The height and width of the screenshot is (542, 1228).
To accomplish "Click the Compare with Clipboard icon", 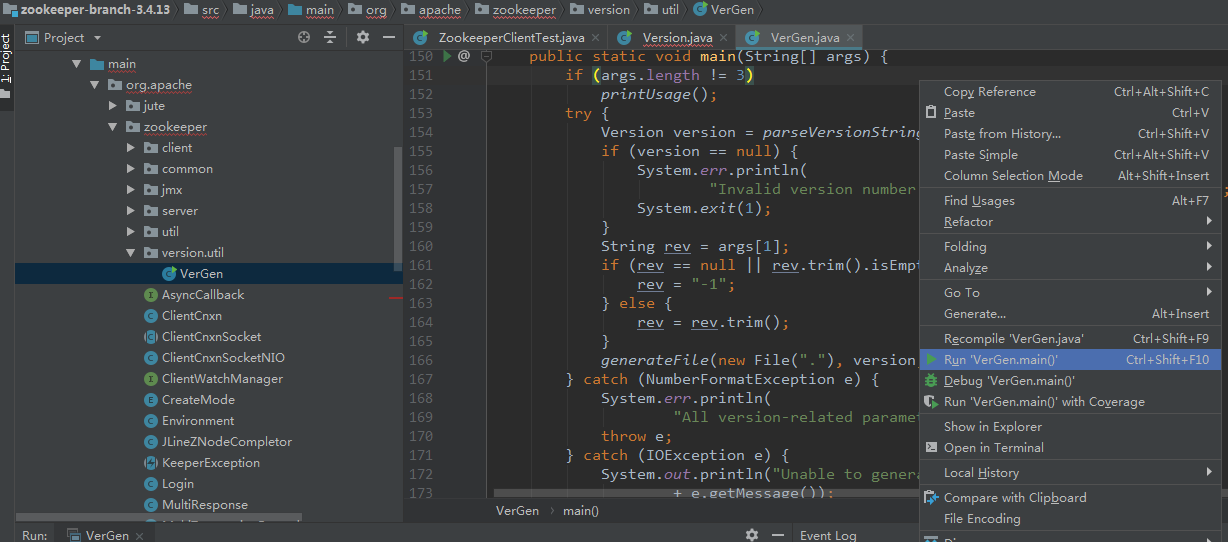I will click(x=931, y=498).
